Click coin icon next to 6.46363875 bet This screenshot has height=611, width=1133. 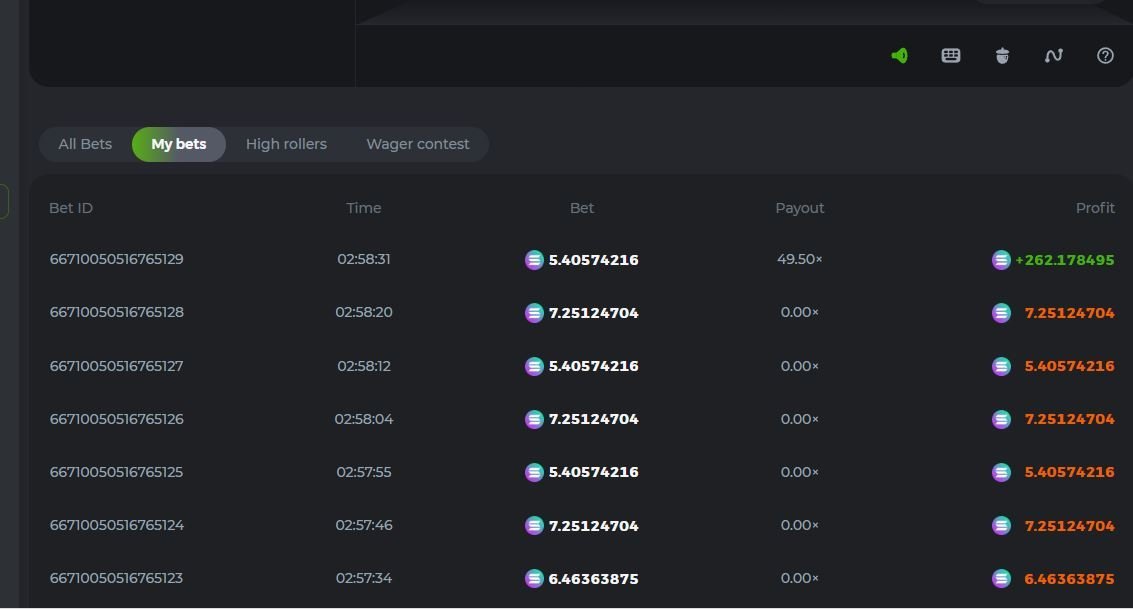[x=534, y=579]
